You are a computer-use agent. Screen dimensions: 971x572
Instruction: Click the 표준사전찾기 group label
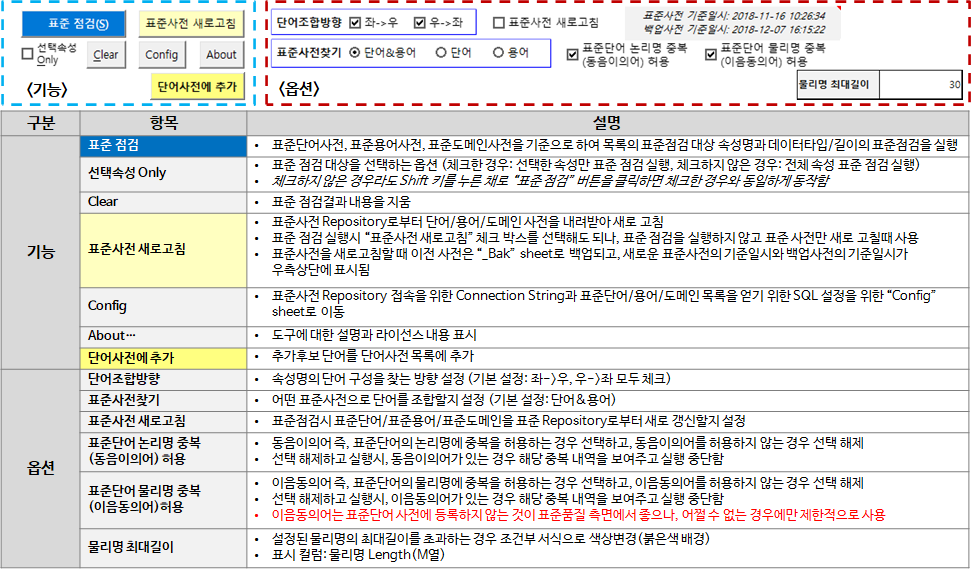click(309, 53)
